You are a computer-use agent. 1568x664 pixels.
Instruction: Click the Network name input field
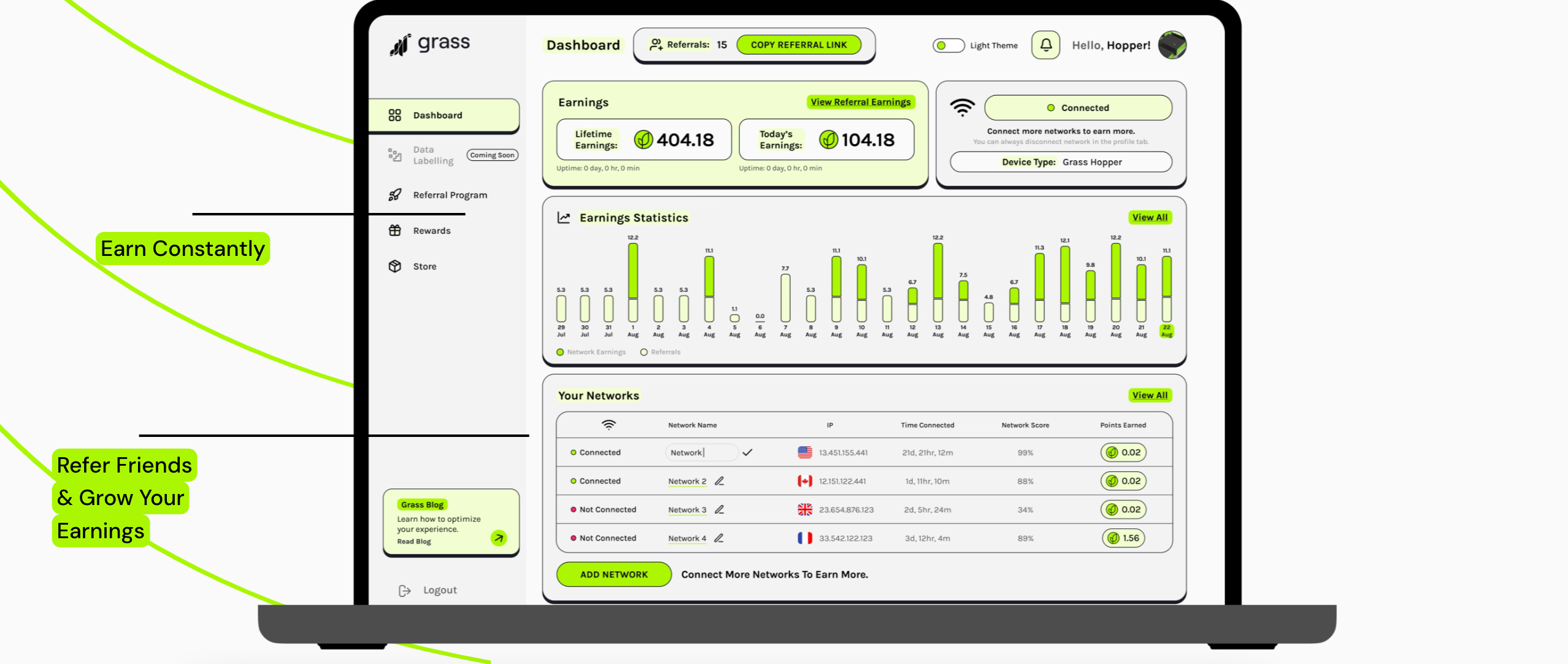pyautogui.click(x=702, y=452)
